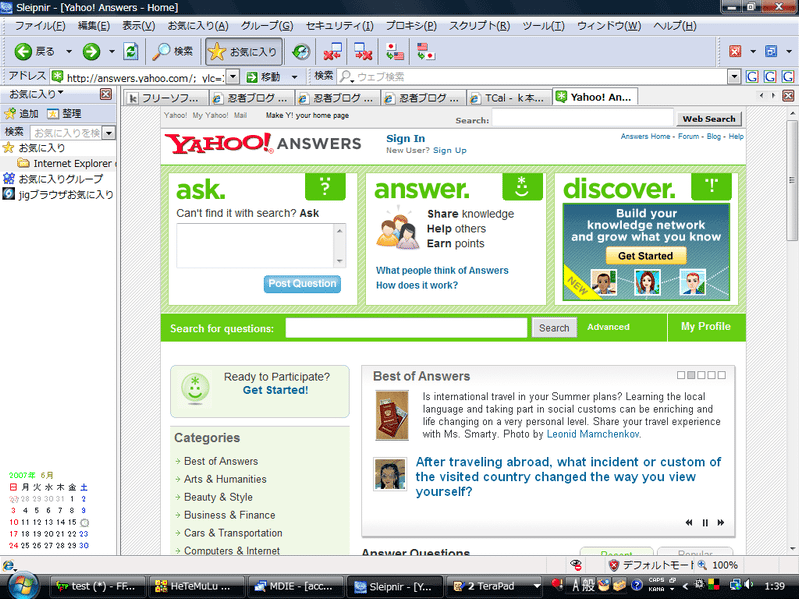799x599 pixels.
Task: Click the Sign Up link
Action: 449,150
